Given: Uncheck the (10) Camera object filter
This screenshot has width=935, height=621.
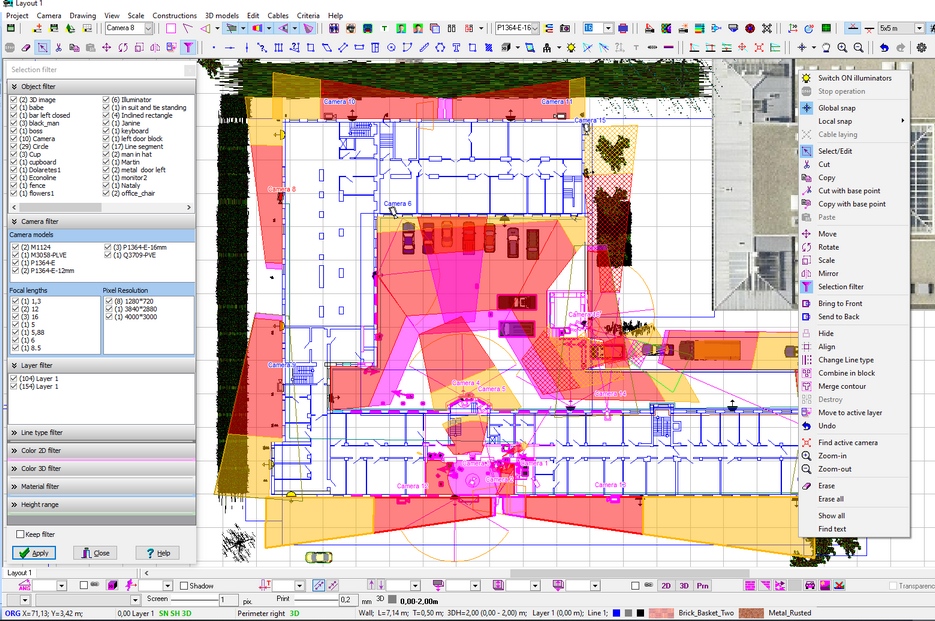Looking at the screenshot, I should click(14, 138).
